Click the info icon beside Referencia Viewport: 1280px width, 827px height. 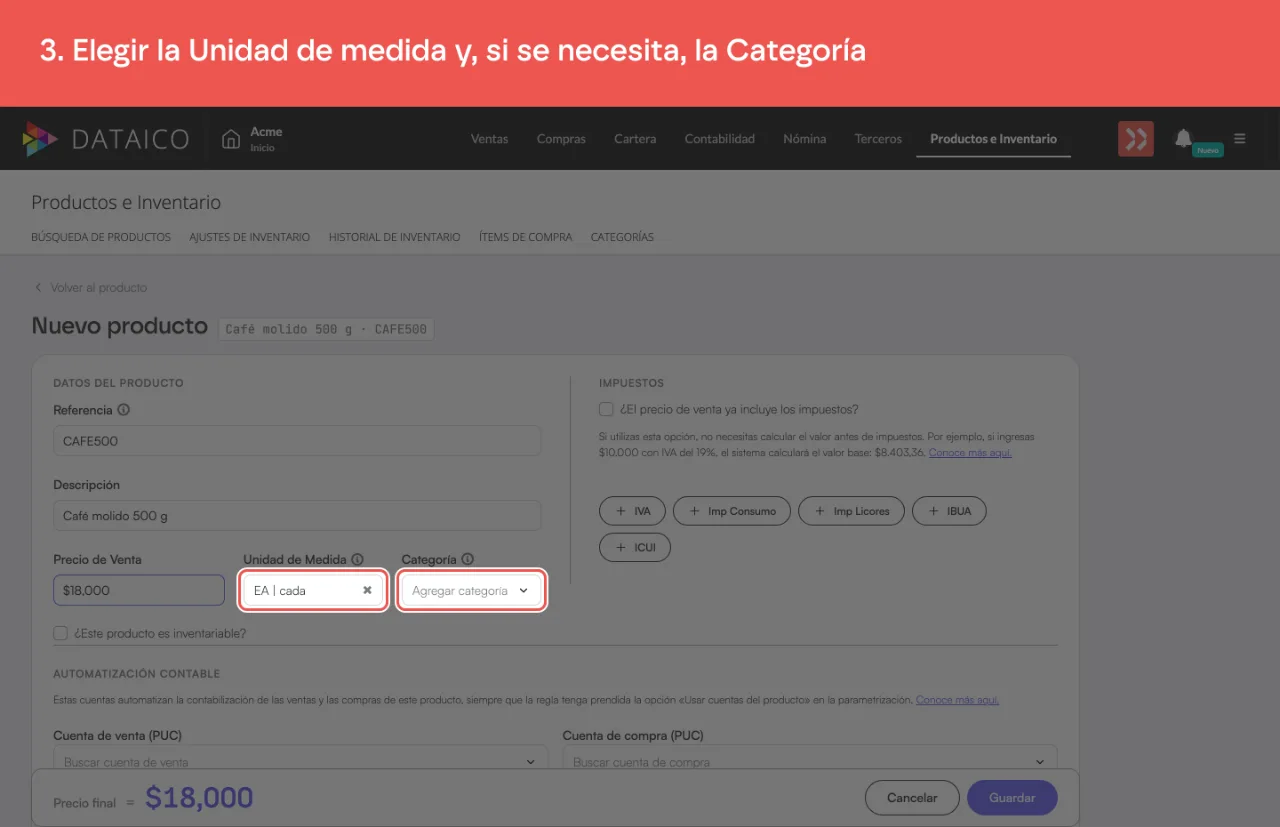point(124,410)
